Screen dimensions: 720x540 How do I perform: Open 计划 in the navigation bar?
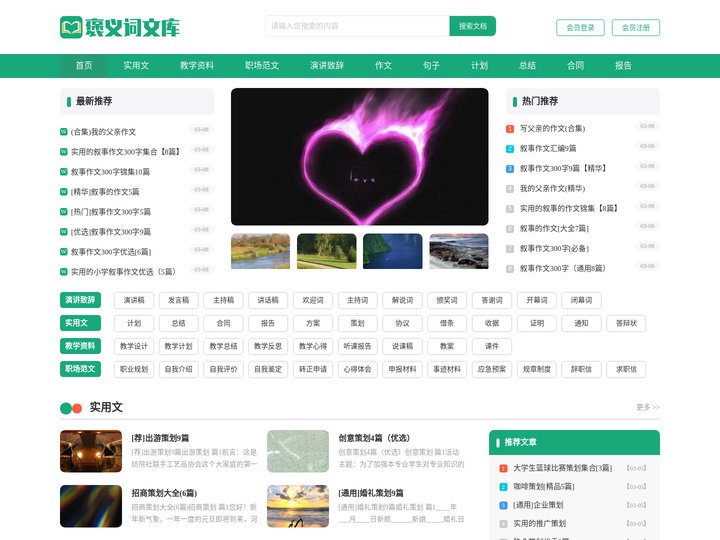click(479, 66)
